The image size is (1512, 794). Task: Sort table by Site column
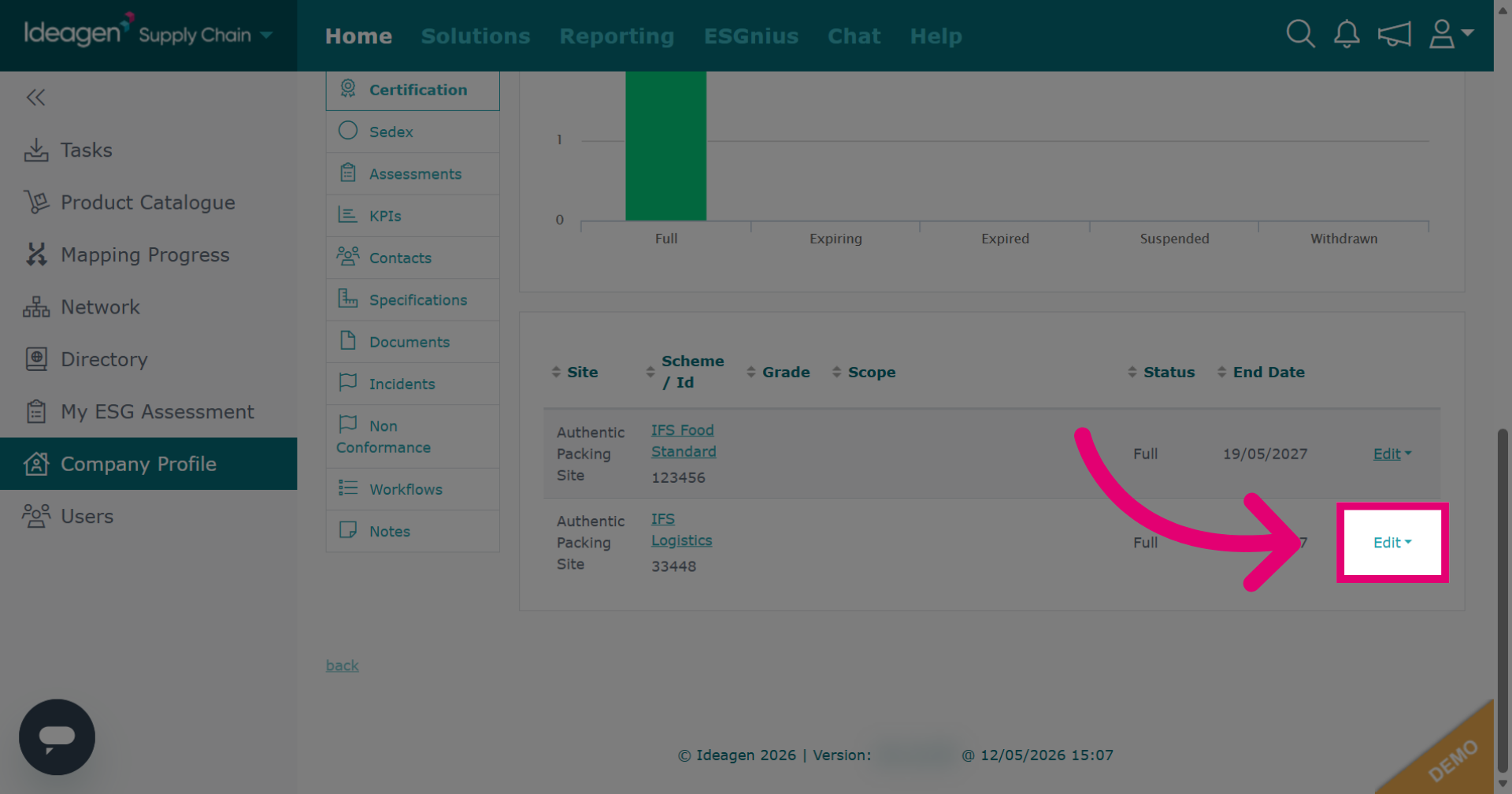[x=575, y=372]
